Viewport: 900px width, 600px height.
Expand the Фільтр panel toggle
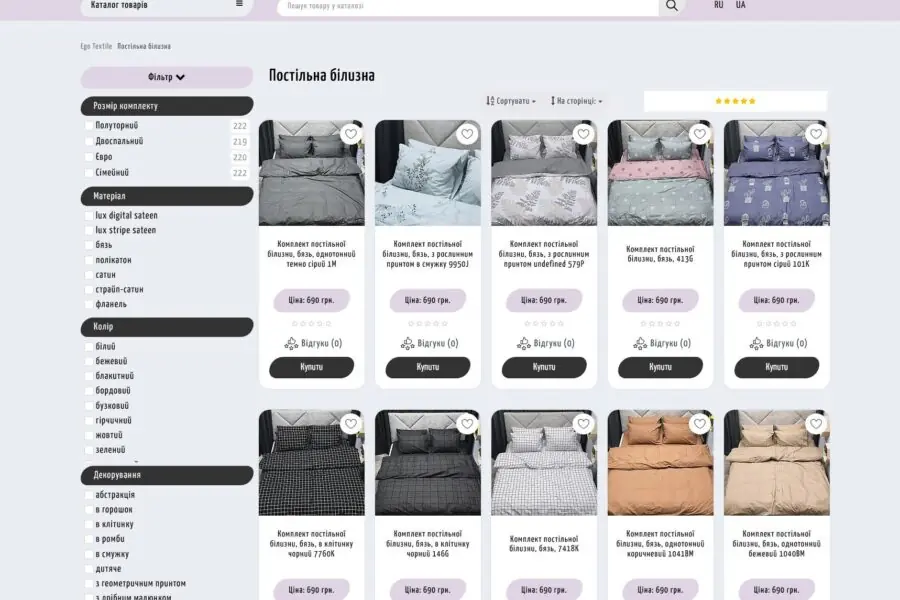166,77
